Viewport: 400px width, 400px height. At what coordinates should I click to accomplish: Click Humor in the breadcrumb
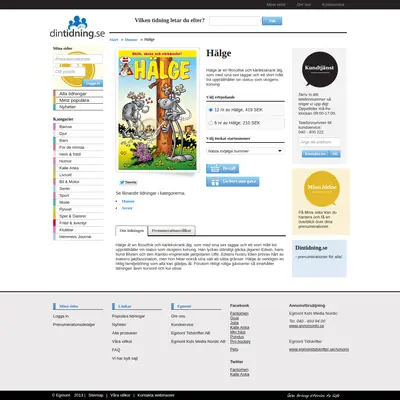[x=131, y=40]
